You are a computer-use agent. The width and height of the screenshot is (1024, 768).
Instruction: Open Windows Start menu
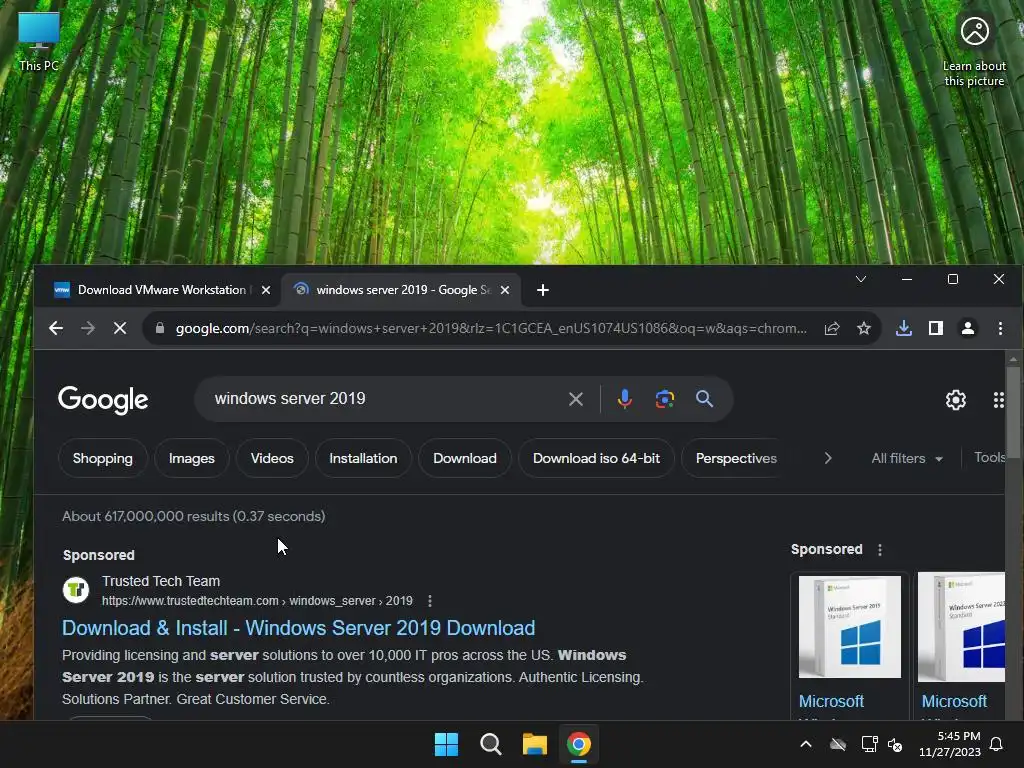tap(447, 744)
